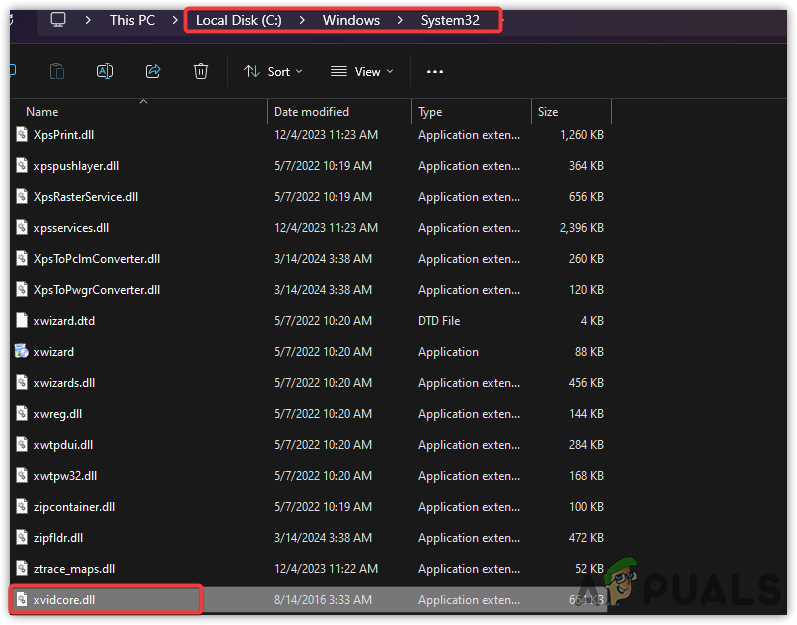Expand chevron after Local Disk (C:)
This screenshot has width=797, height=625.
pyautogui.click(x=302, y=20)
